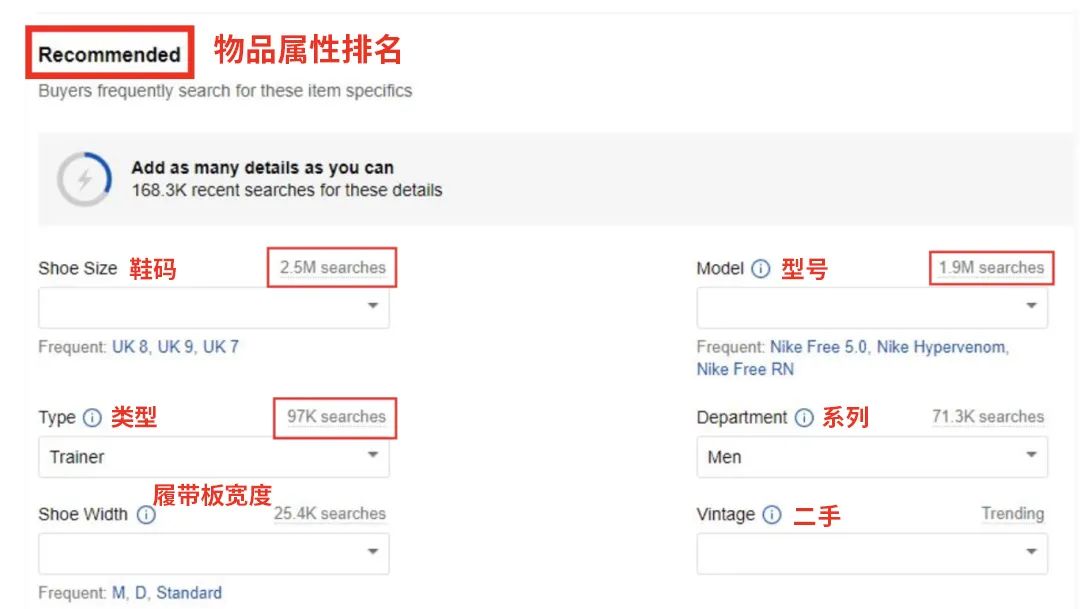The height and width of the screenshot is (609, 1080).
Task: Open the Type dropdown showing Trainer
Action: [x=214, y=457]
